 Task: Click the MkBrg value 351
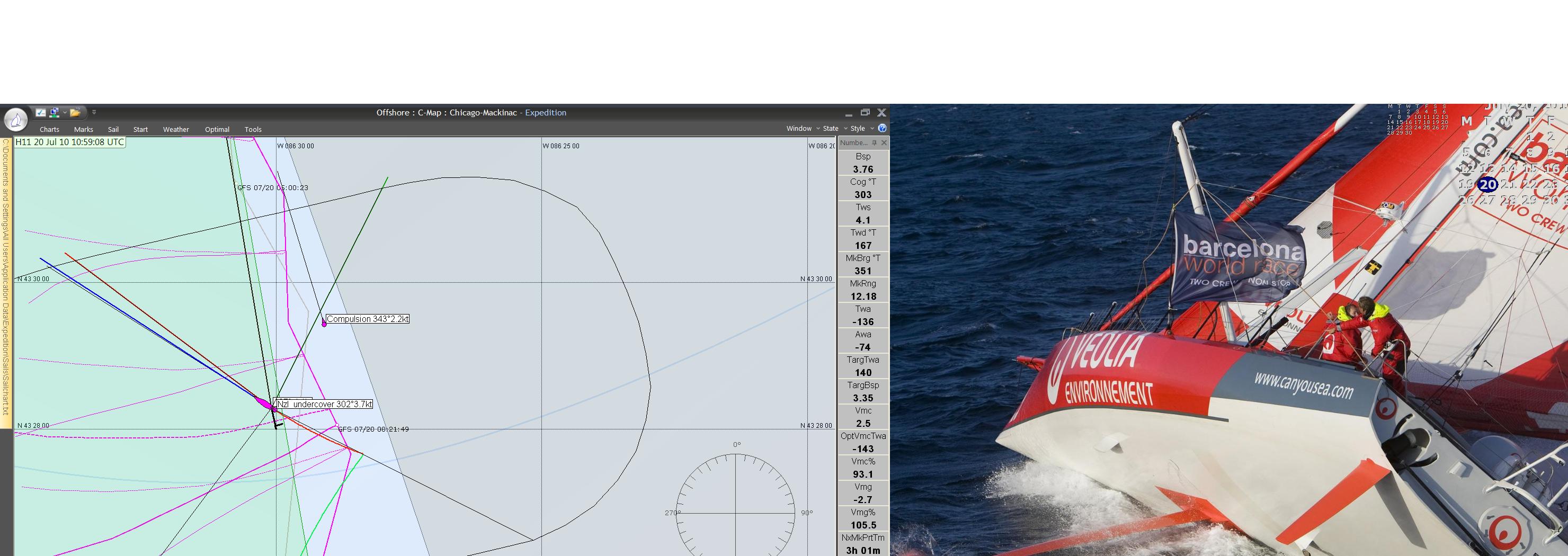click(x=863, y=271)
